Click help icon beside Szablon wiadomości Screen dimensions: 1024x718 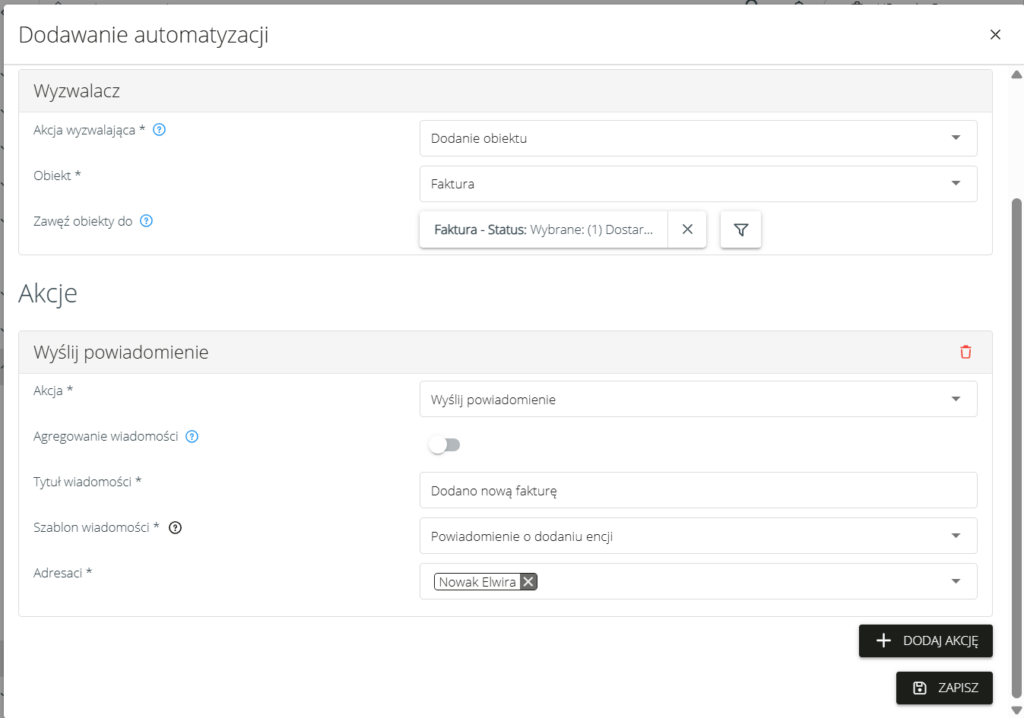[175, 528]
